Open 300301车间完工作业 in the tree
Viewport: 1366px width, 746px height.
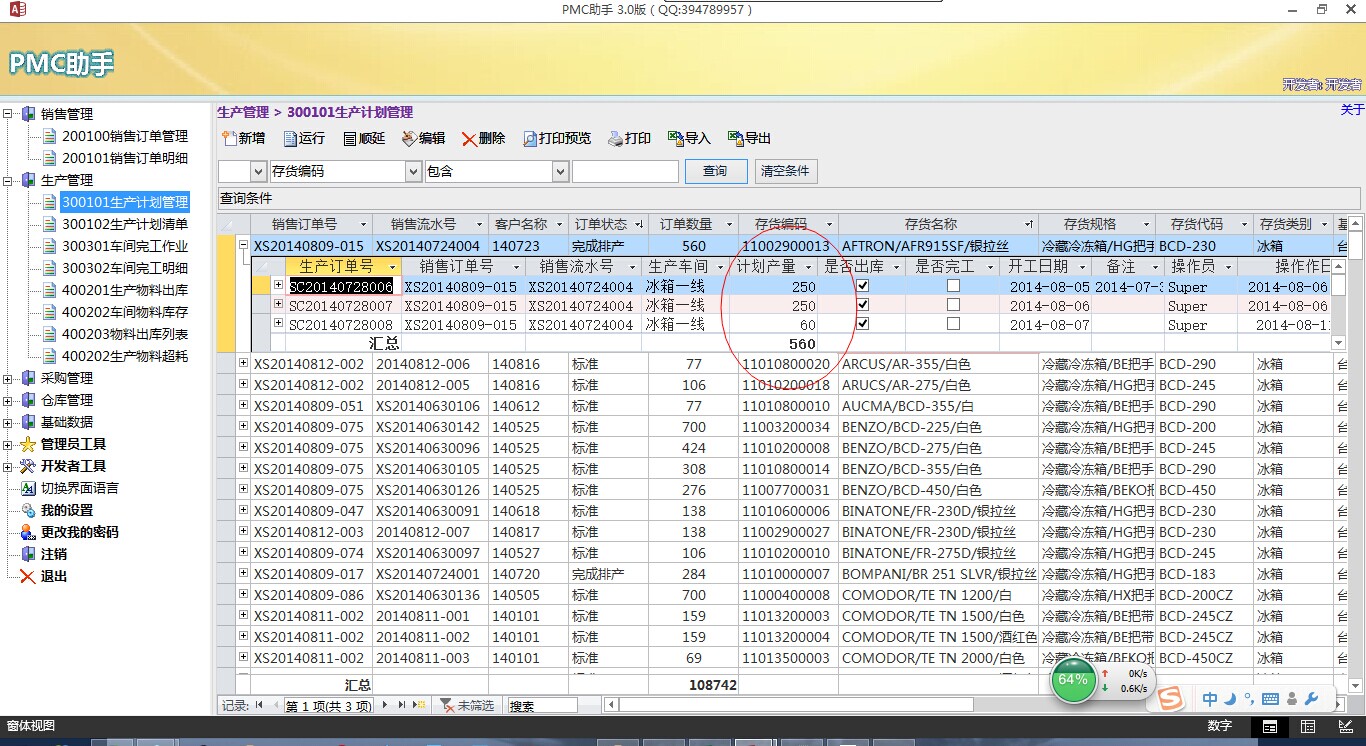pyautogui.click(x=125, y=246)
